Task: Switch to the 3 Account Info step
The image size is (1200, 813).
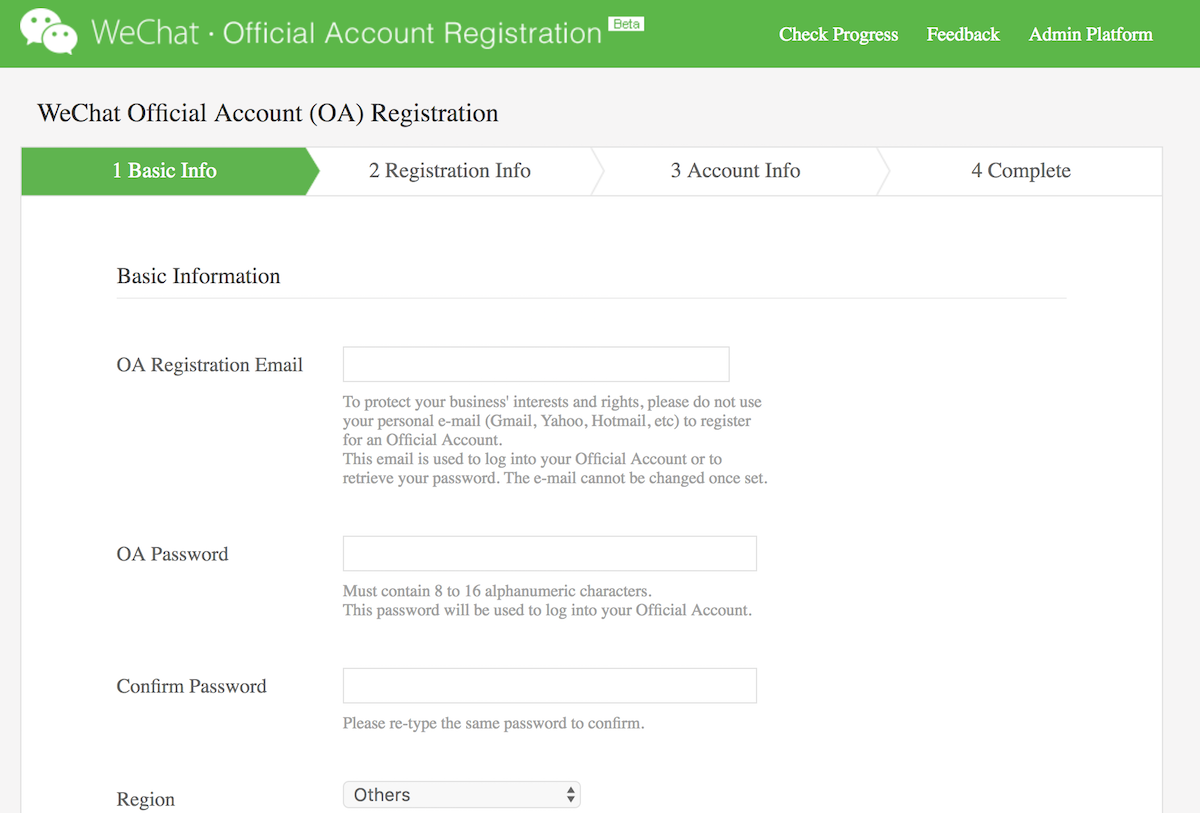Action: (x=735, y=171)
